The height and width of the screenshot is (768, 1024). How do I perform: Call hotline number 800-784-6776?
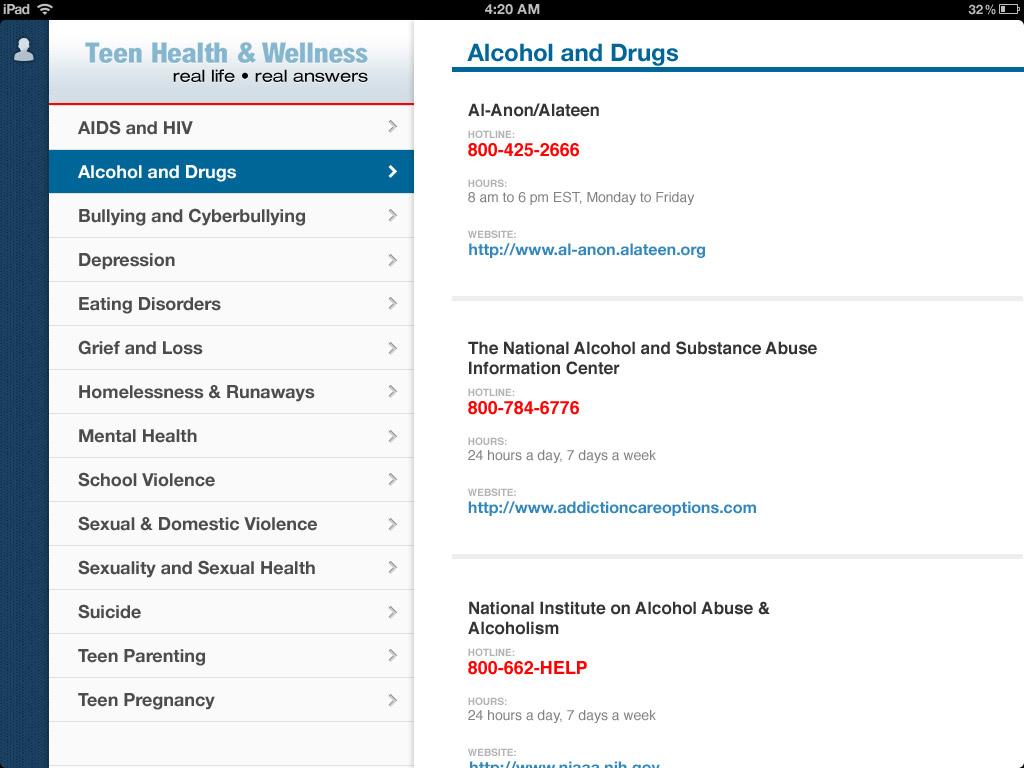(x=523, y=408)
